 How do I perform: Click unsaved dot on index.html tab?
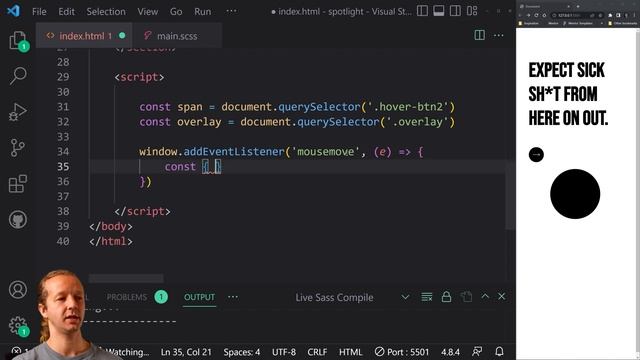point(122,36)
